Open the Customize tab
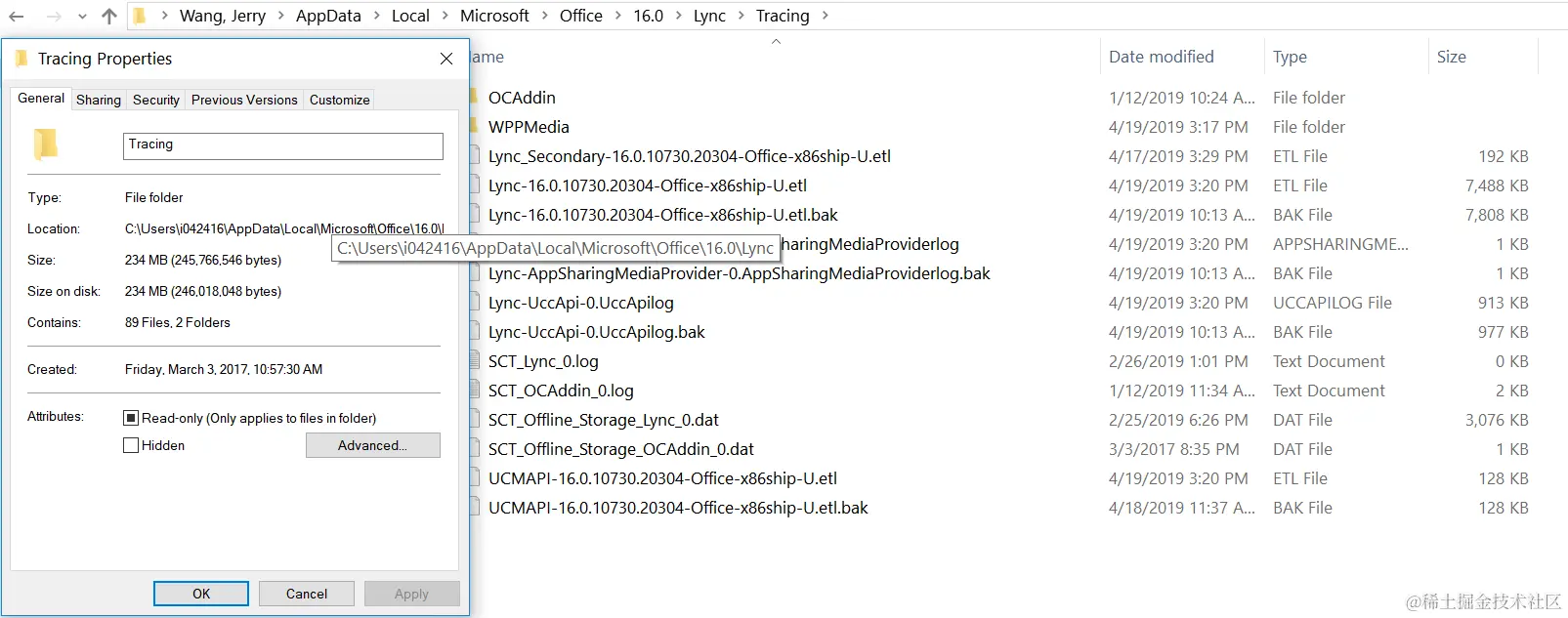 click(x=340, y=100)
